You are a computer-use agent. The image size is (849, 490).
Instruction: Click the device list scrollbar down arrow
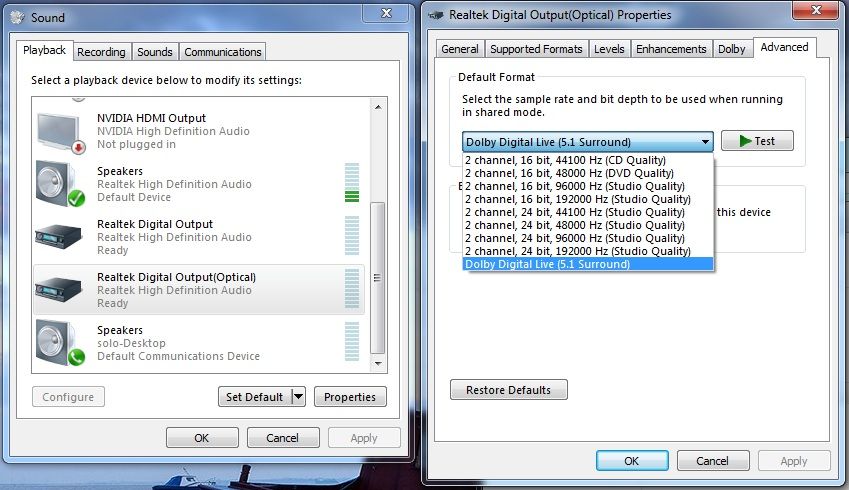[378, 364]
